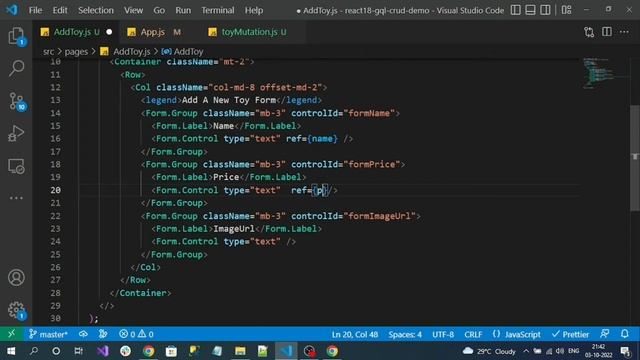Switch to toyMutation.js tab
Screen dimensions: 640x360
coord(253,32)
